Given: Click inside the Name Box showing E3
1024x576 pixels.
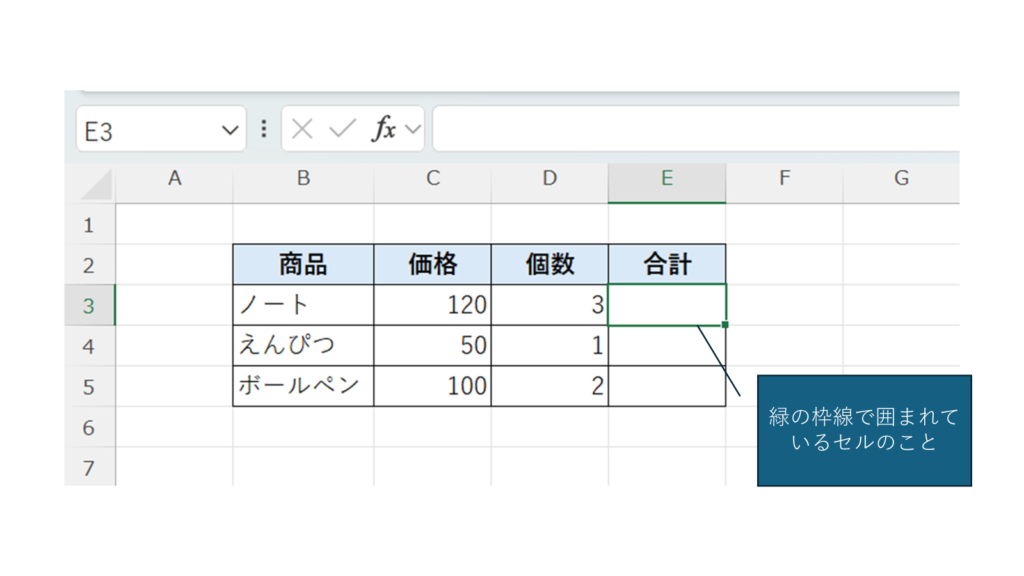Looking at the screenshot, I should coord(145,130).
